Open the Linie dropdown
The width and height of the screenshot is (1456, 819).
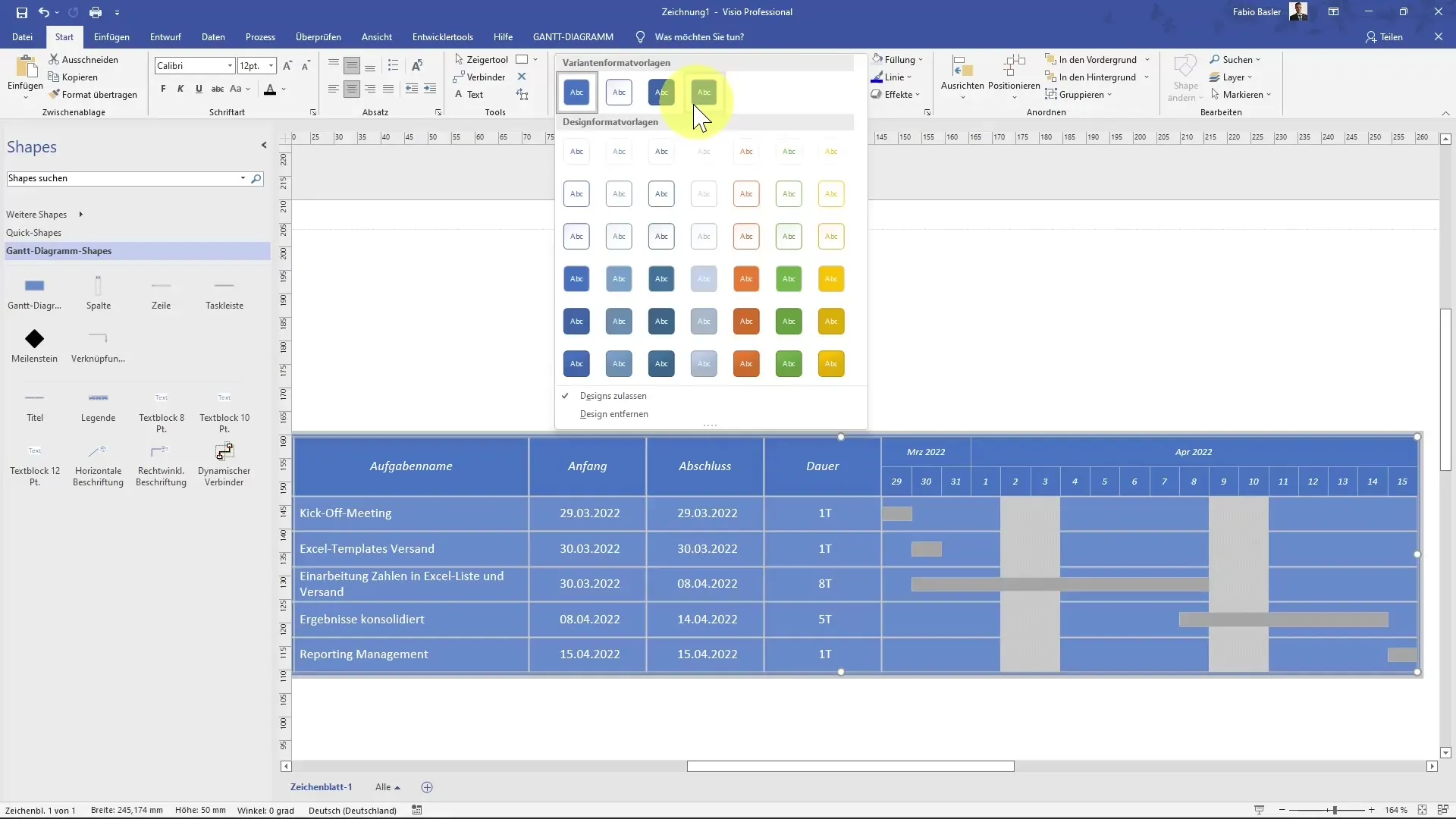coord(892,77)
